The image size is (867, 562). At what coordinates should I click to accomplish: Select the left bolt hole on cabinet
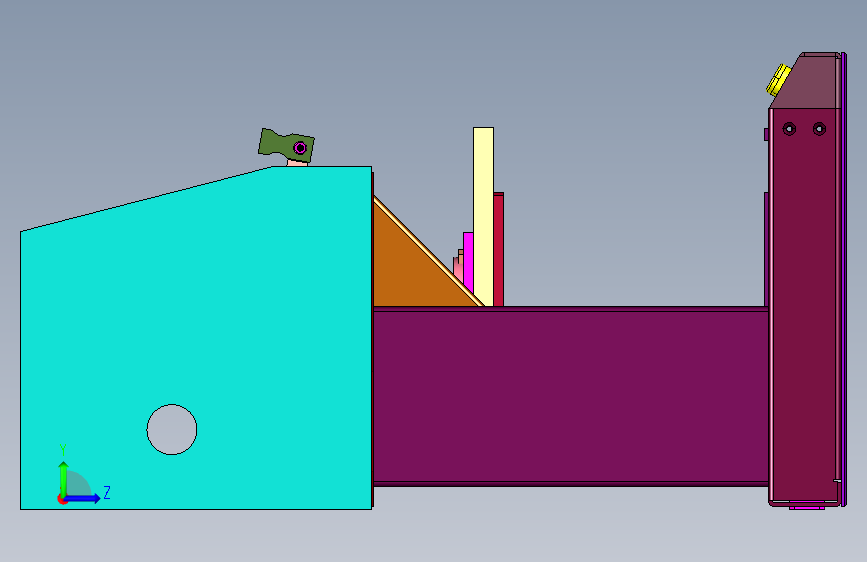pyautogui.click(x=790, y=129)
